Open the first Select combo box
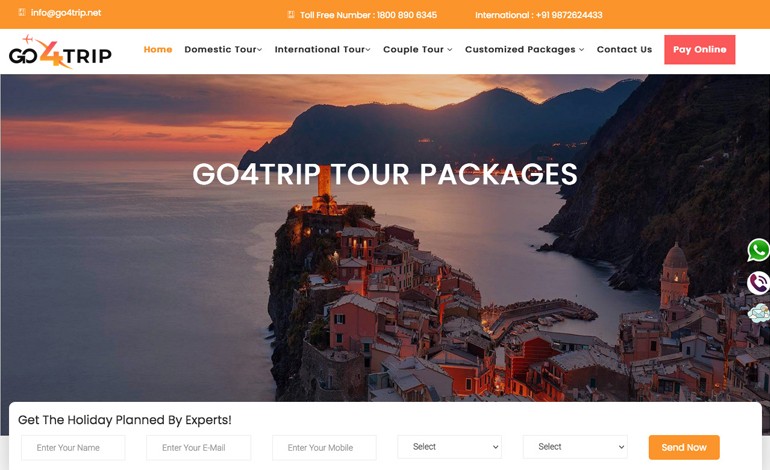Viewport: 770px width, 470px height. [449, 447]
